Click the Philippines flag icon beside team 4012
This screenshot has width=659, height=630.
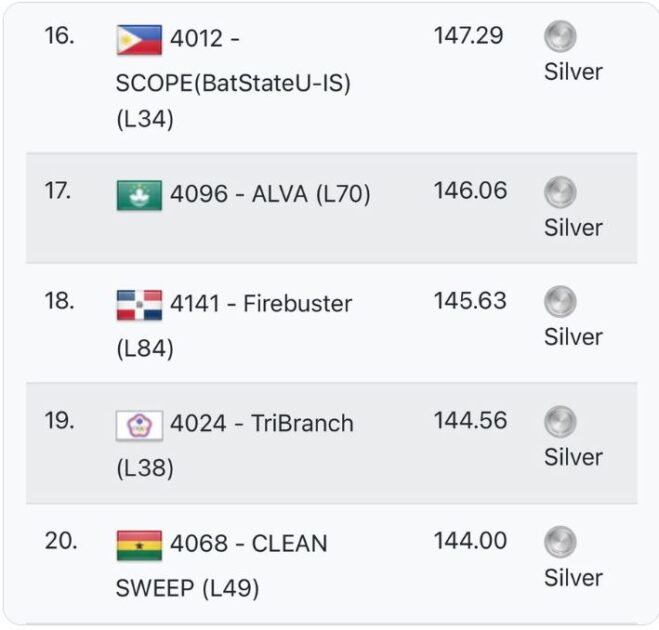point(139,40)
